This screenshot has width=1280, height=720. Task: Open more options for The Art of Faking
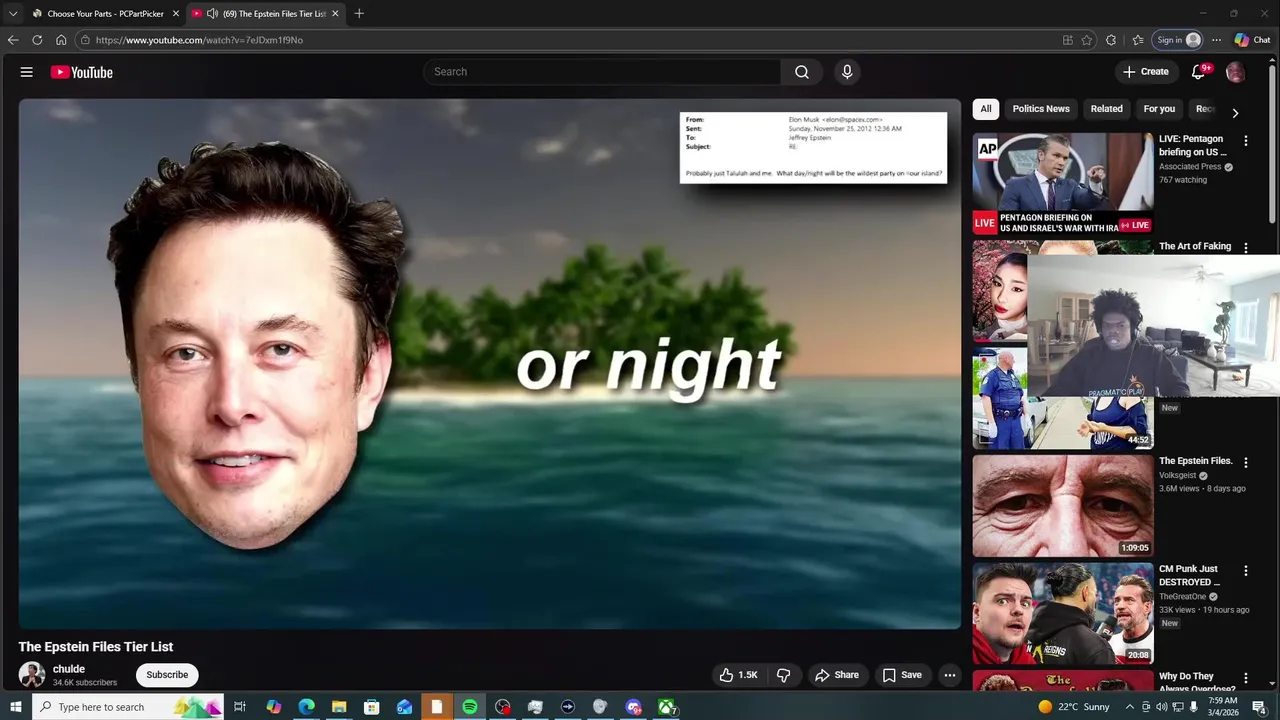pos(1245,247)
